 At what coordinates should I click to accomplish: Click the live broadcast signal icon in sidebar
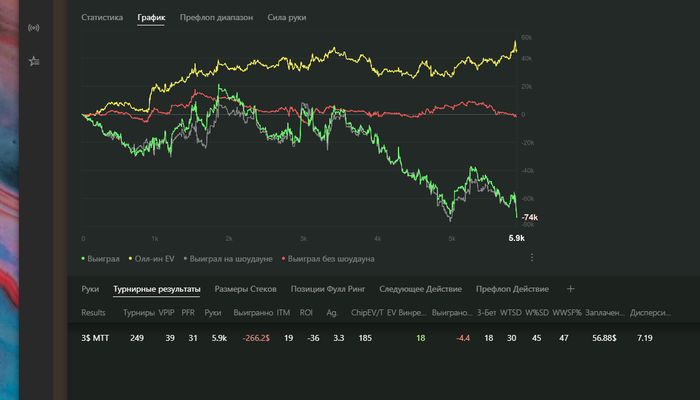(34, 27)
